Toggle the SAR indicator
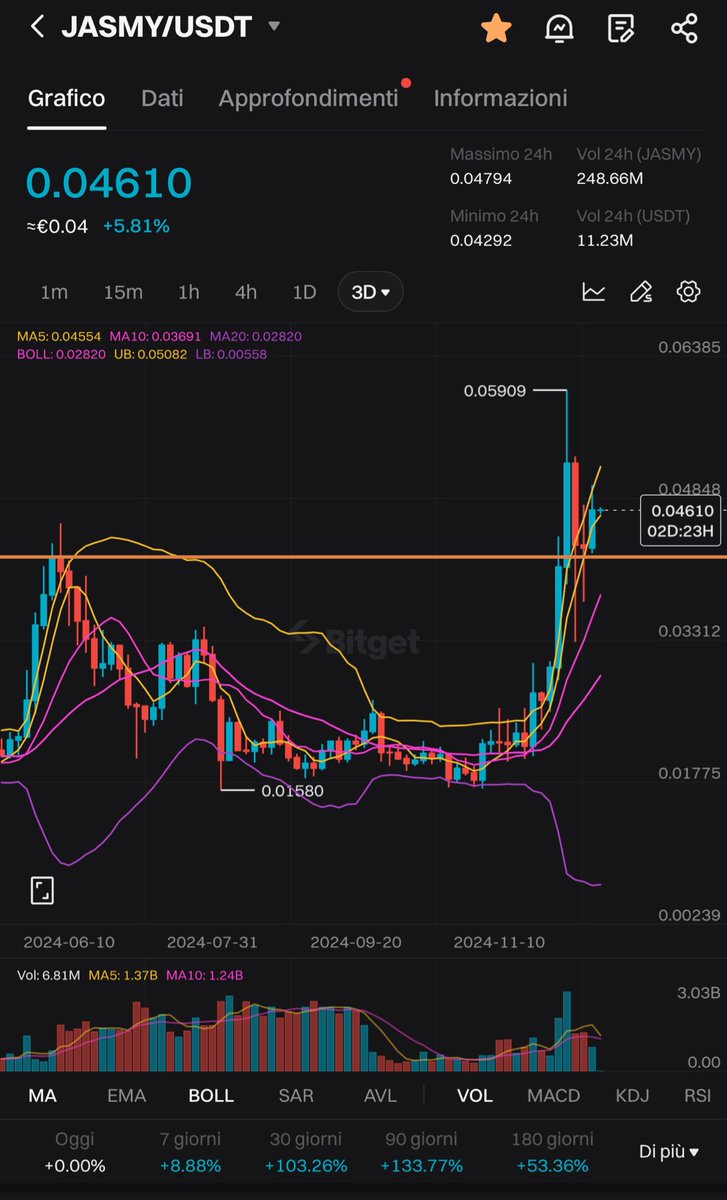This screenshot has height=1200, width=727. [x=296, y=1095]
